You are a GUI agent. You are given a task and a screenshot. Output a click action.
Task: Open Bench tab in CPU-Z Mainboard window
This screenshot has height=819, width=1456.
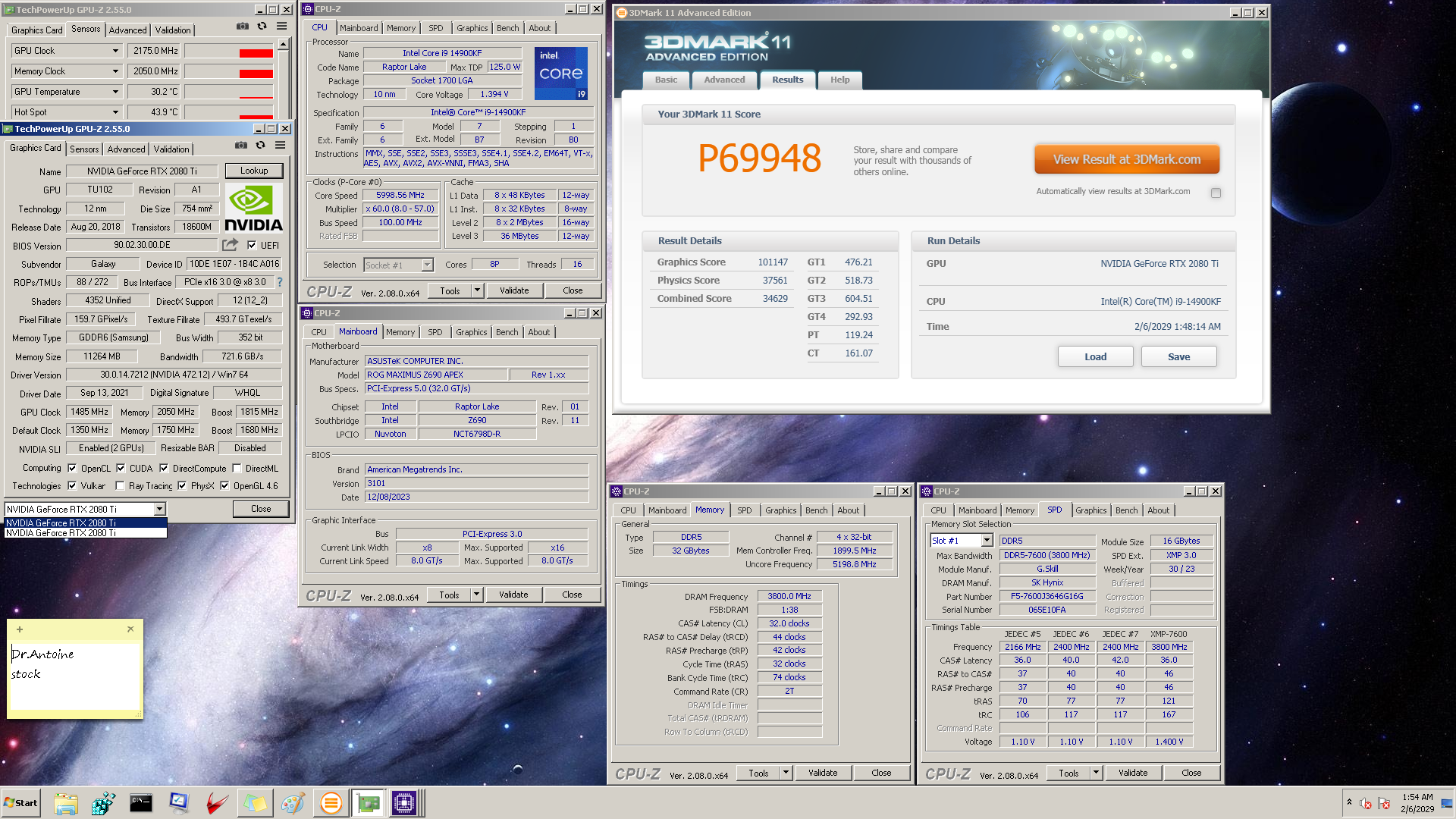tap(507, 332)
